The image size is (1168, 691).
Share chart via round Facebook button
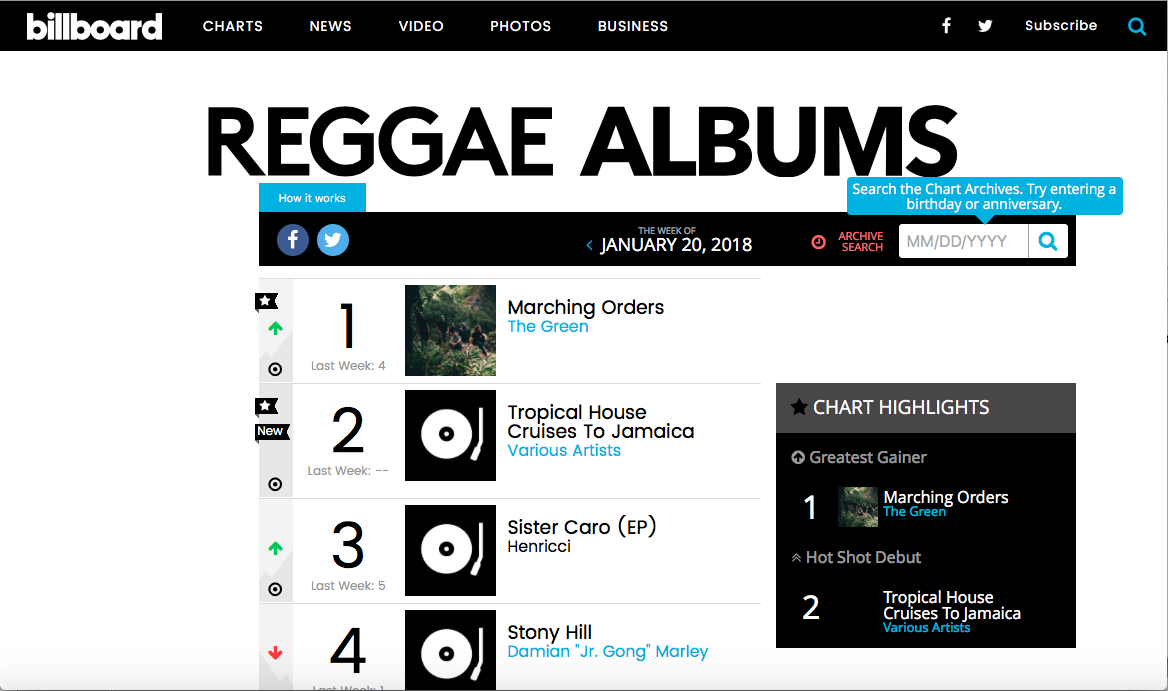click(x=293, y=240)
